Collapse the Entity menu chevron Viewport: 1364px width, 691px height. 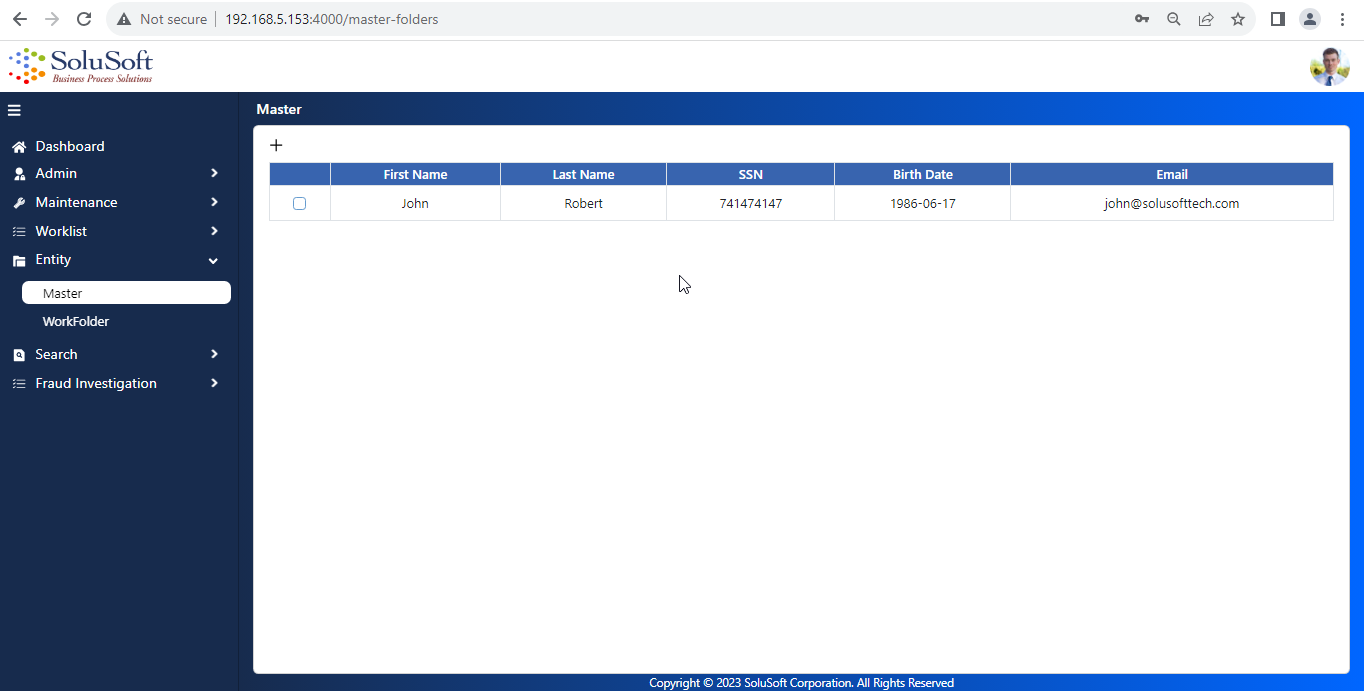tap(213, 260)
